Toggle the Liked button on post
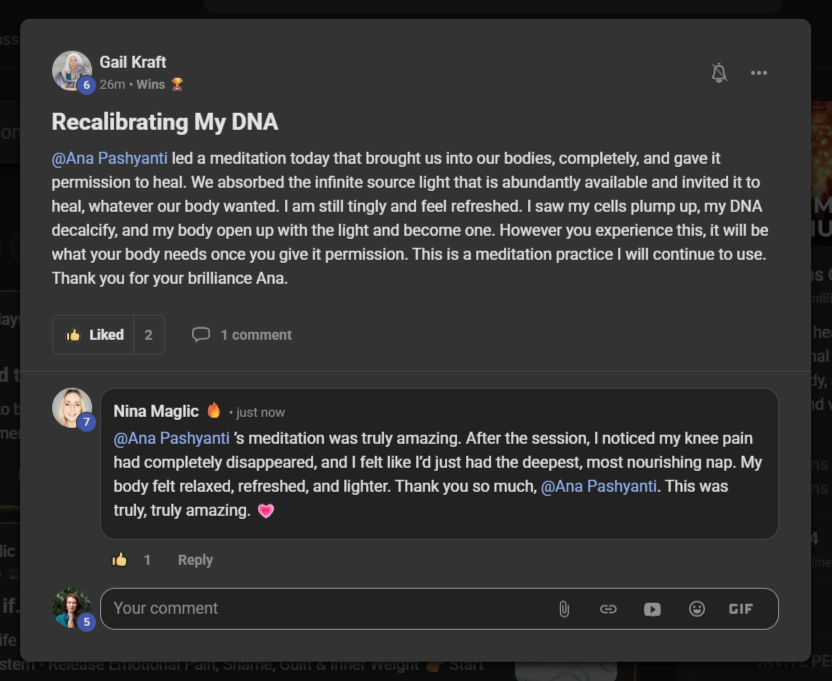 [x=94, y=335]
